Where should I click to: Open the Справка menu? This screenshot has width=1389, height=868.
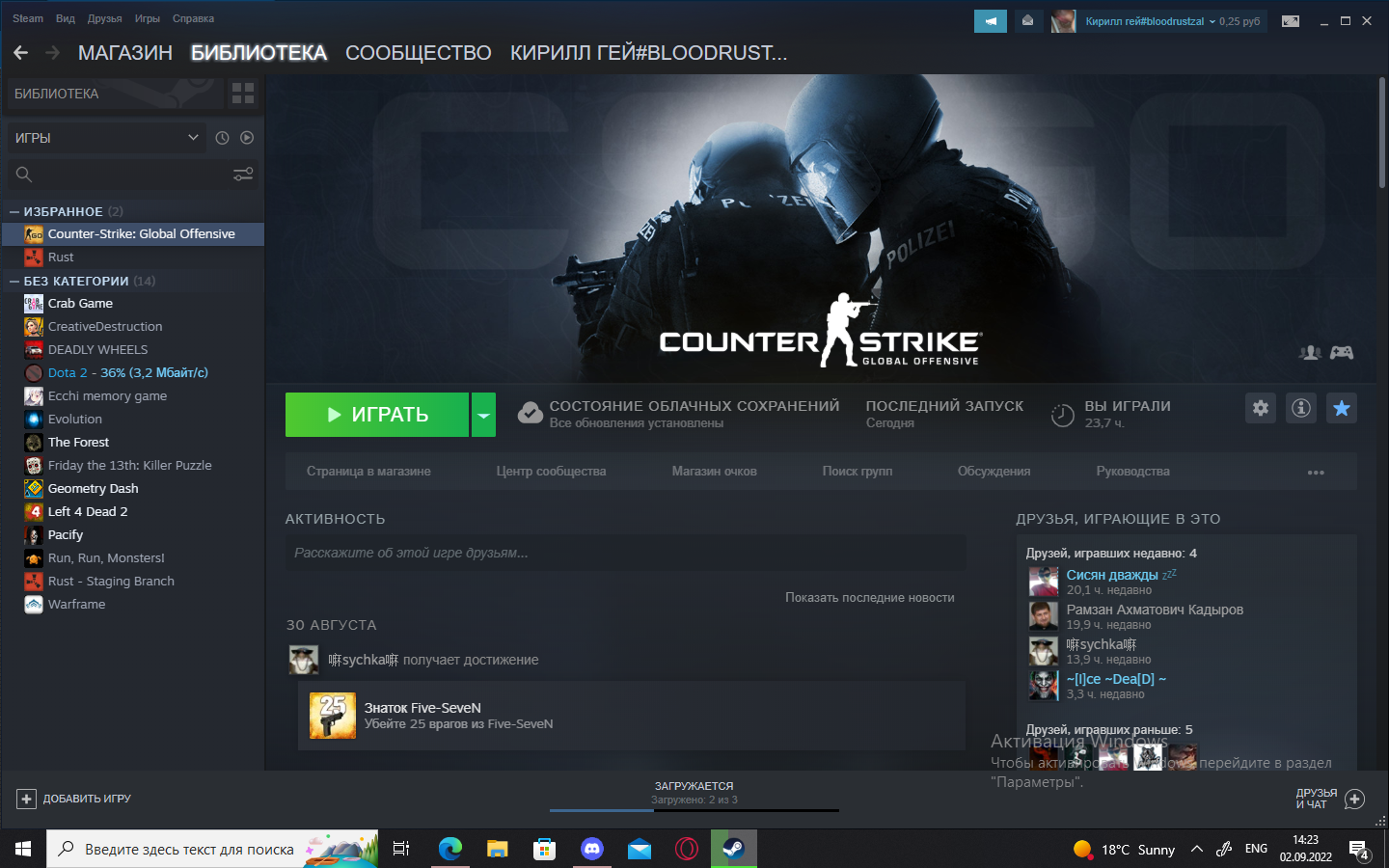(193, 18)
